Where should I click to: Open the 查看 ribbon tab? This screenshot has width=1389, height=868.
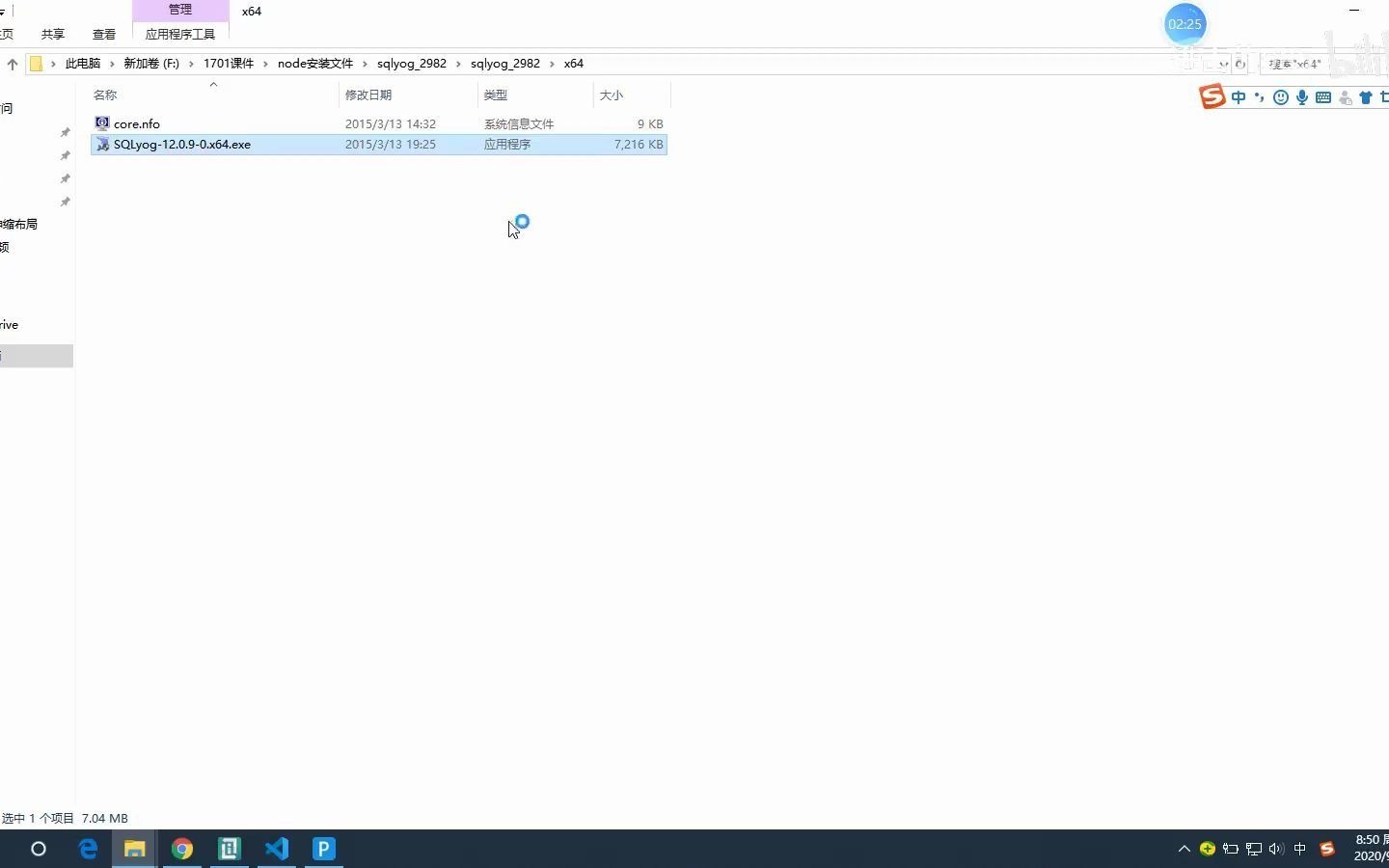pos(104,35)
